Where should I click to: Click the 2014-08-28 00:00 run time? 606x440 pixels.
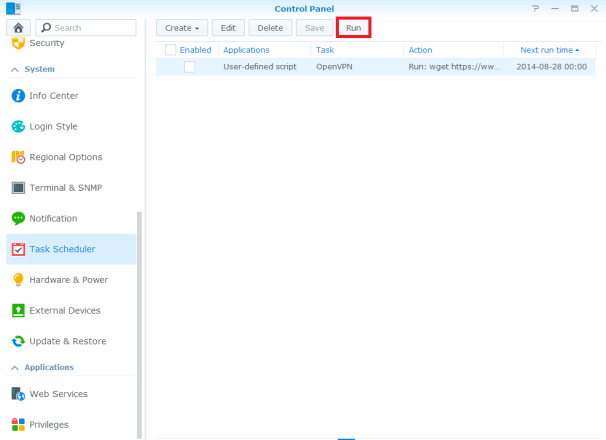point(552,67)
